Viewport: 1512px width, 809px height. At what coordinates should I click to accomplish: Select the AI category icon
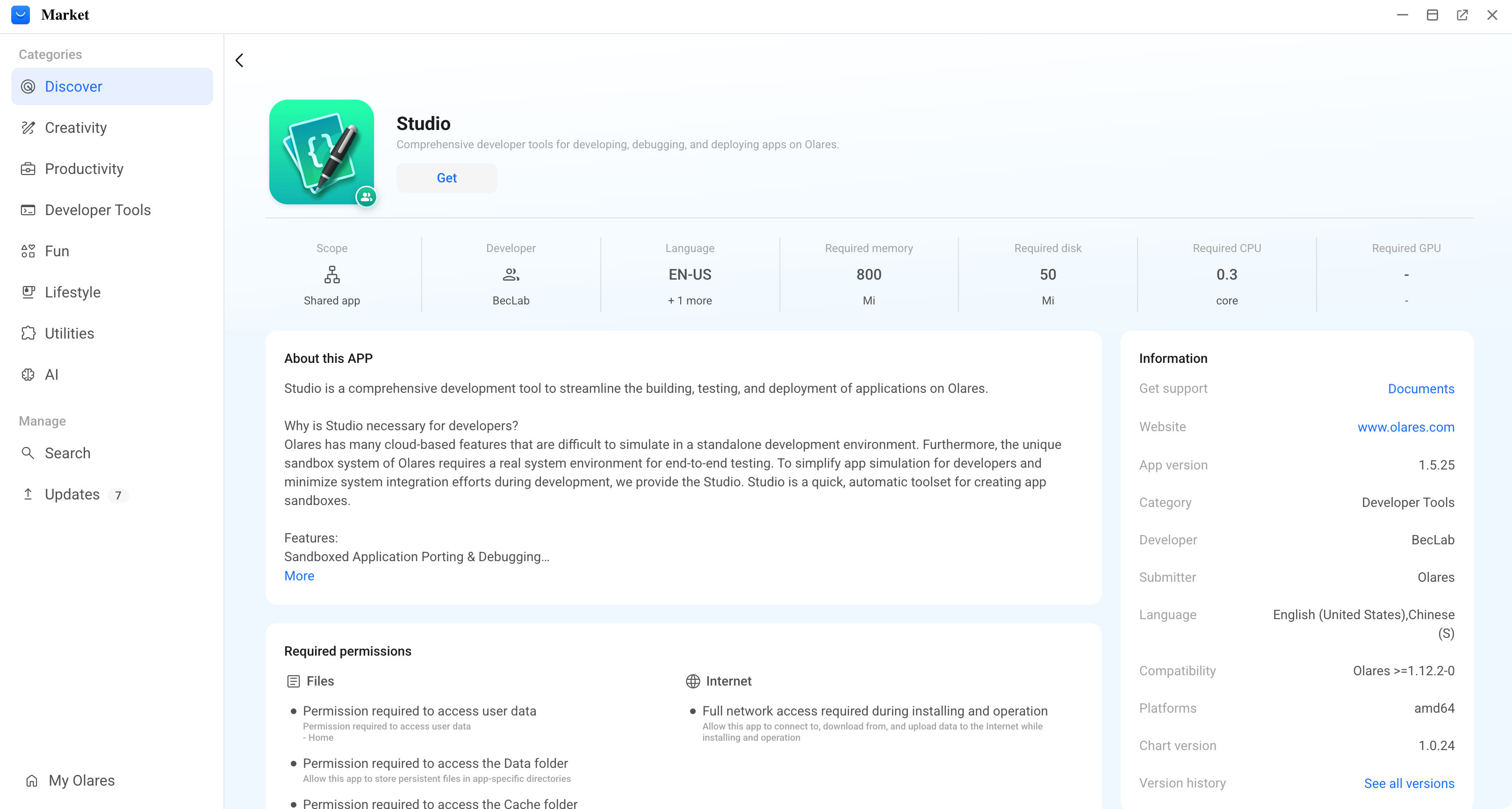click(x=28, y=375)
